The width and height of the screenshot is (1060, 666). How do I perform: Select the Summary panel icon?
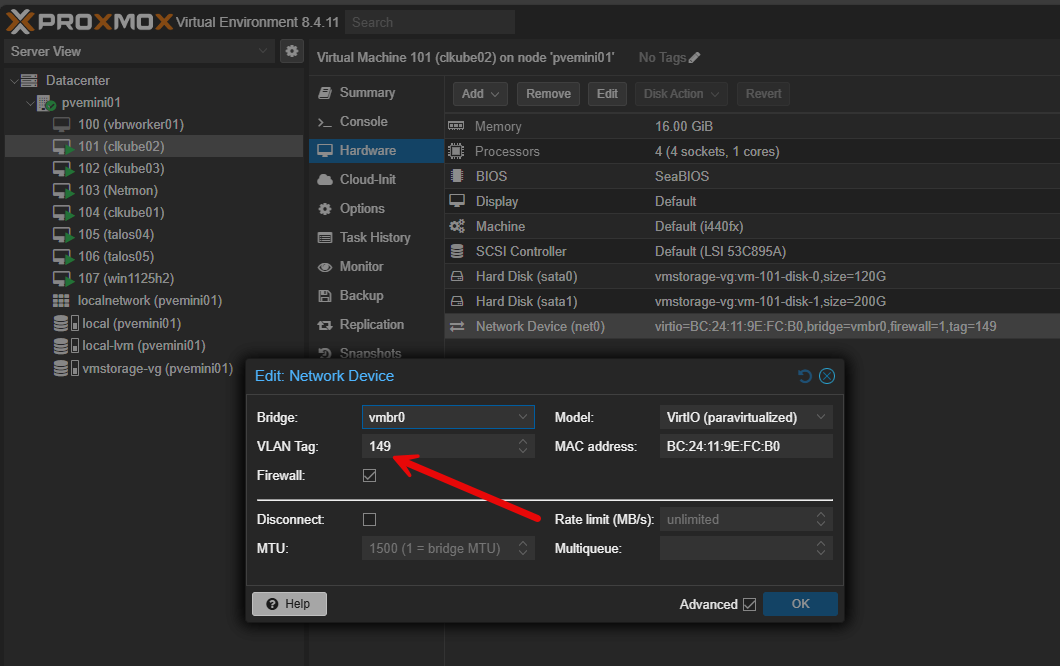325,92
